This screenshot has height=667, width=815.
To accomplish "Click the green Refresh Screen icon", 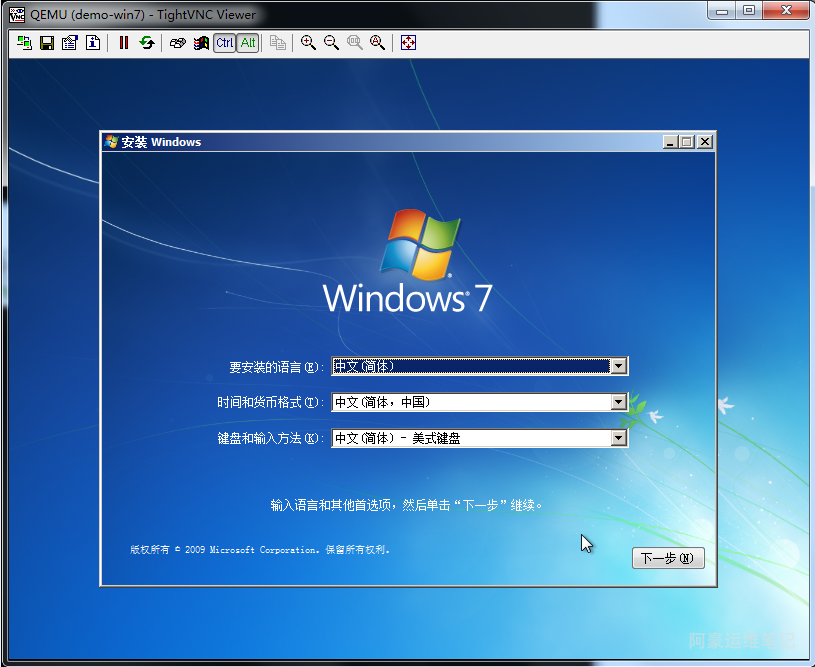I will 147,43.
